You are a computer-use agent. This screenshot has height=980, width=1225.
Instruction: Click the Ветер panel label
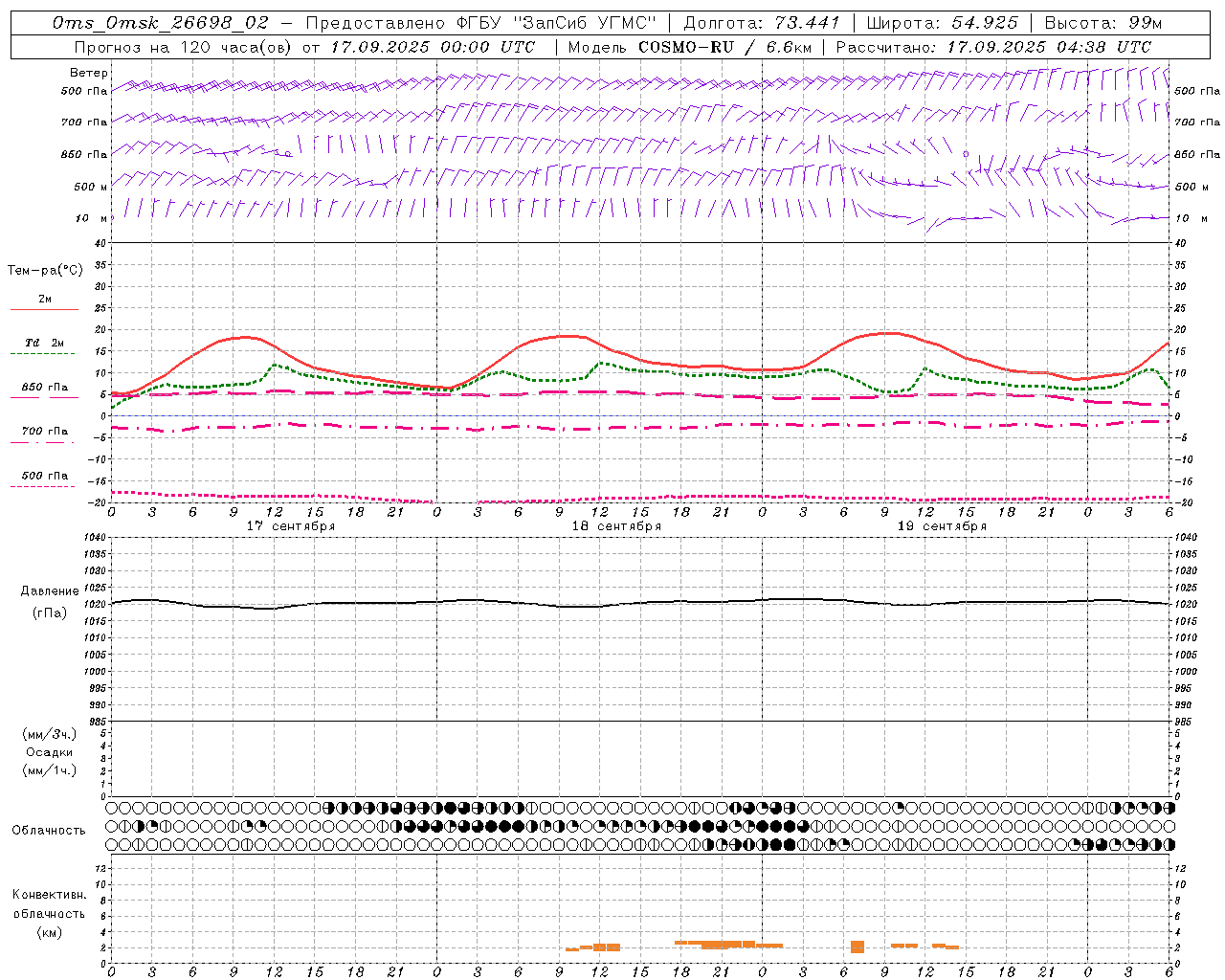click(x=89, y=73)
